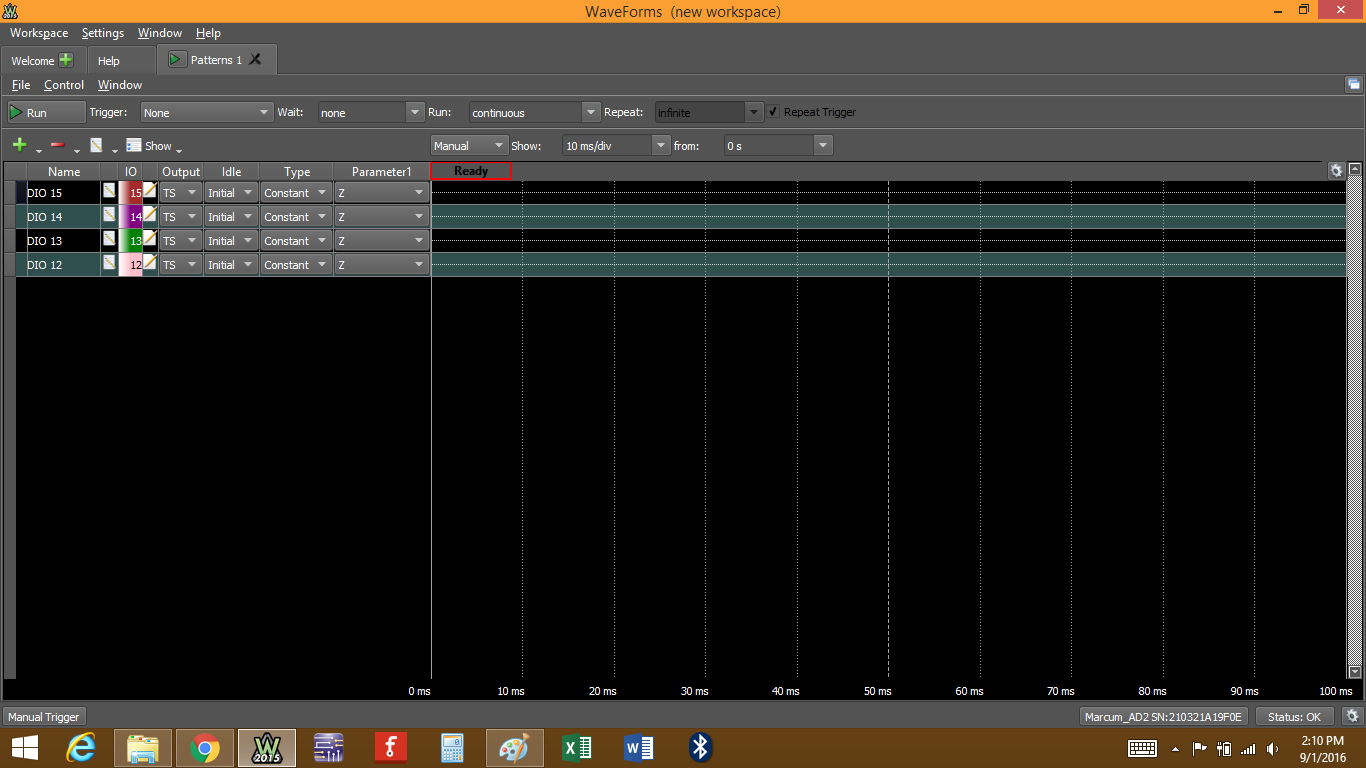Image resolution: width=1366 pixels, height=768 pixels.
Task: Open the Output TS dropdown for DIO 12
Action: tap(181, 265)
